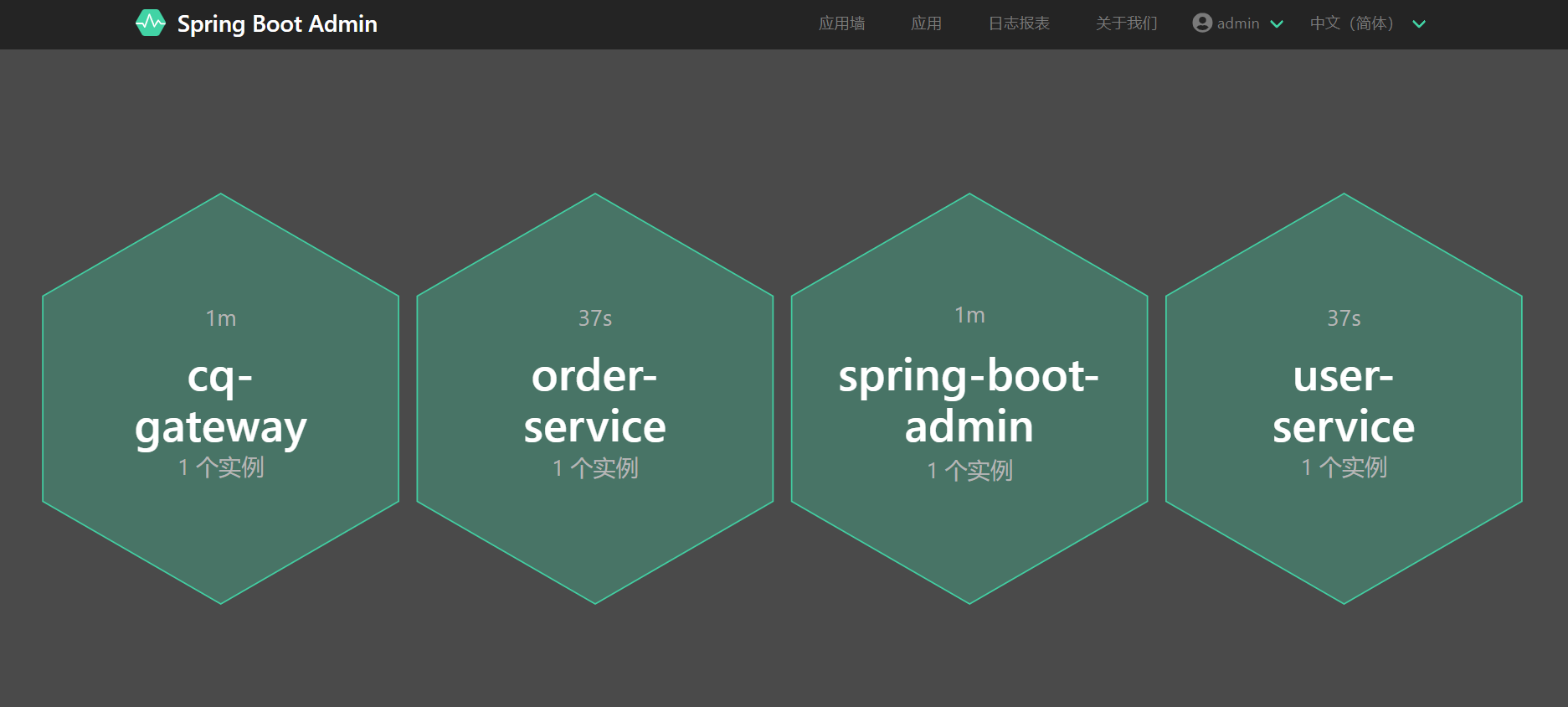Select the user-service hexagon tile
The image size is (1568, 707).
tap(1344, 399)
